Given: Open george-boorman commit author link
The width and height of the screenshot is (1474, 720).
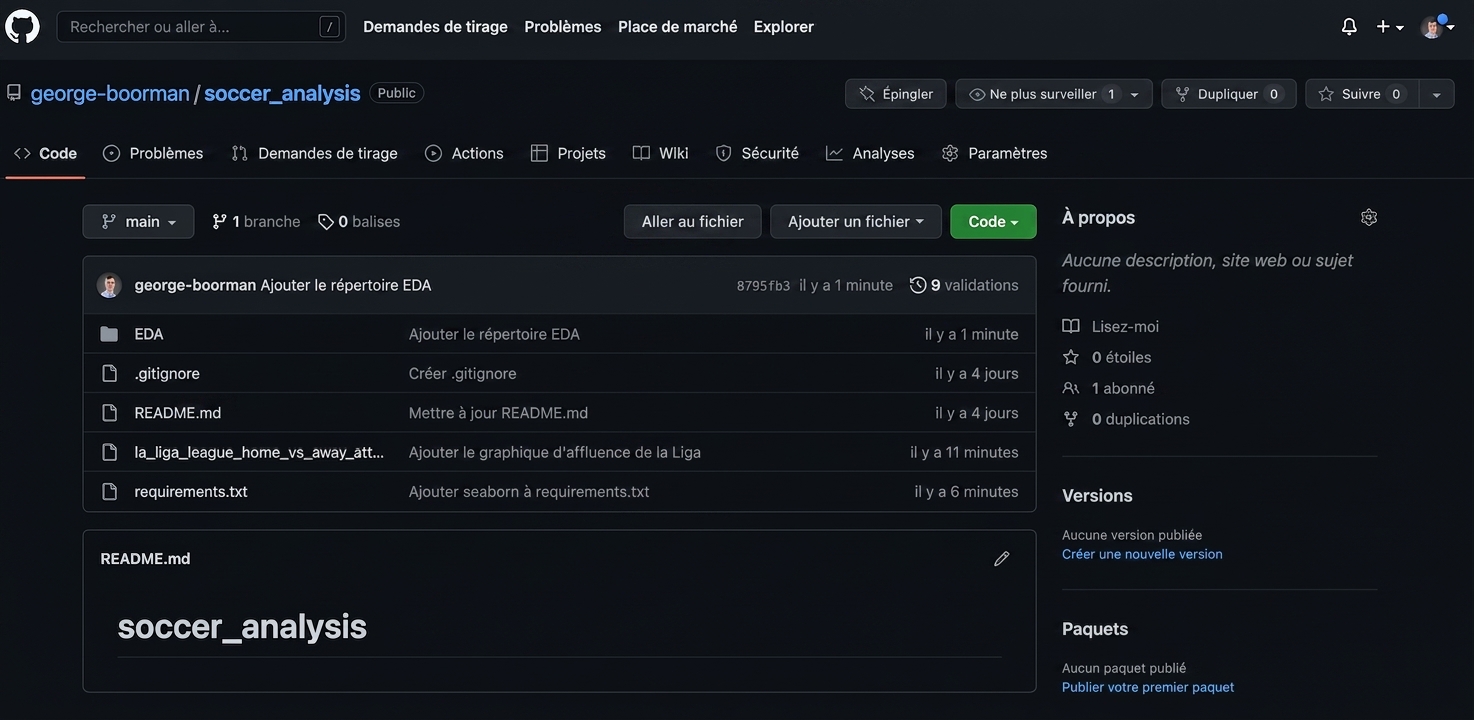Looking at the screenshot, I should click(x=195, y=285).
